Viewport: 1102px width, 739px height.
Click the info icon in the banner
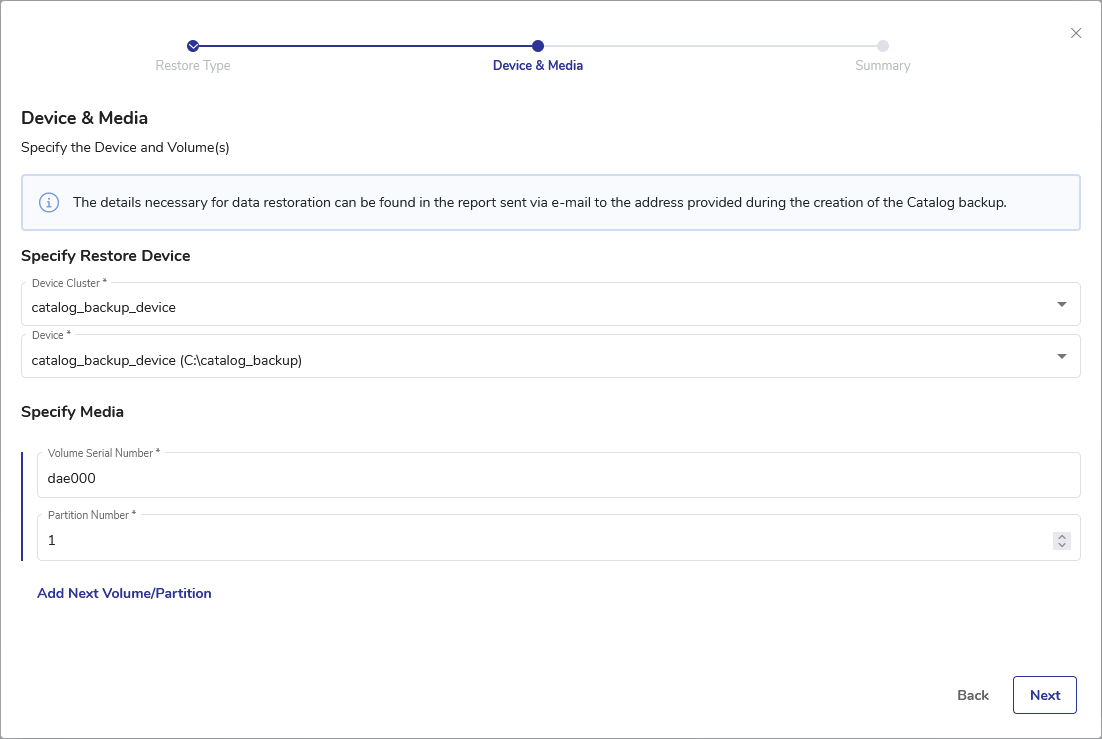point(49,203)
